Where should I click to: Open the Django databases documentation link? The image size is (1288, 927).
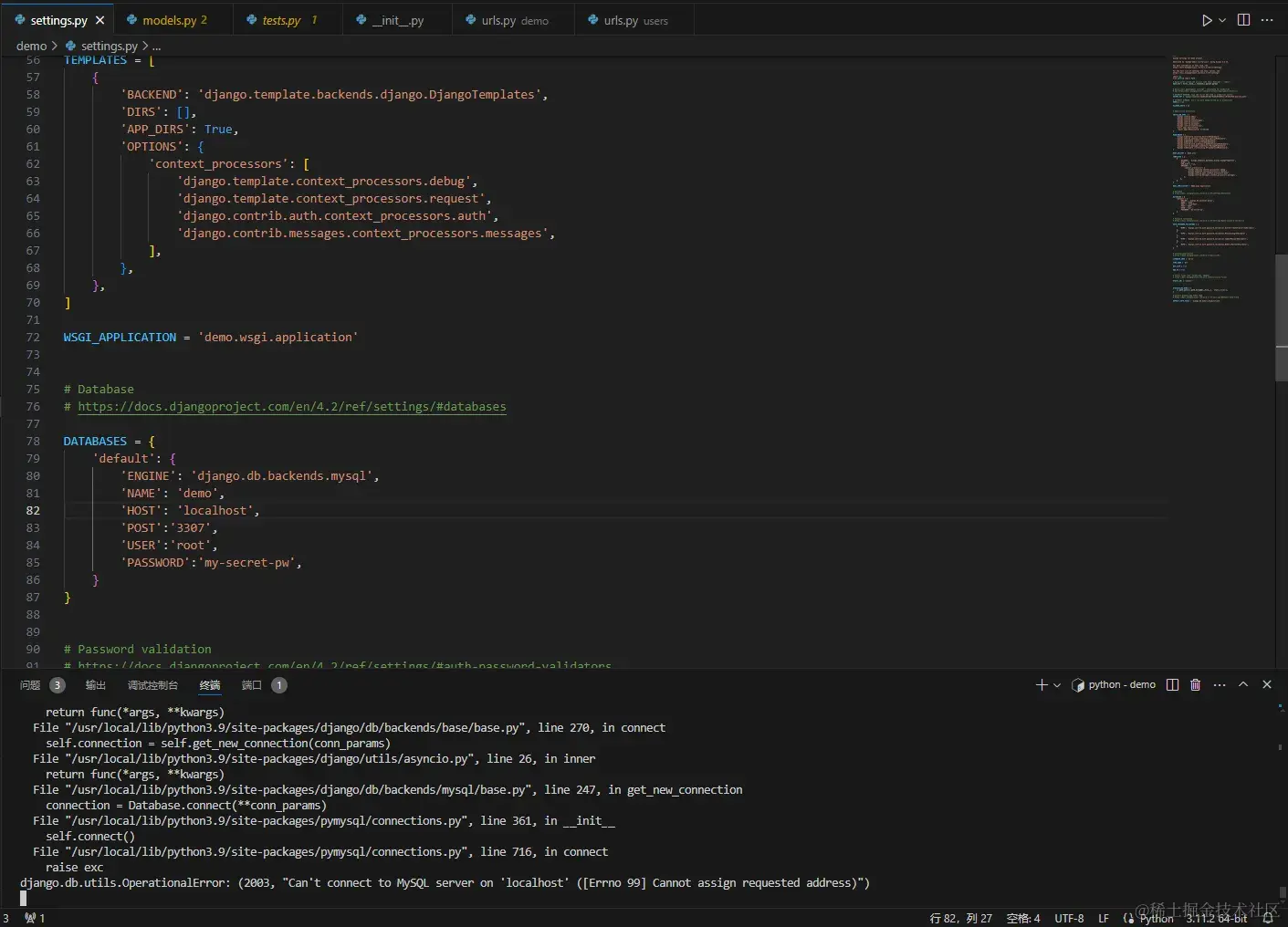(291, 407)
